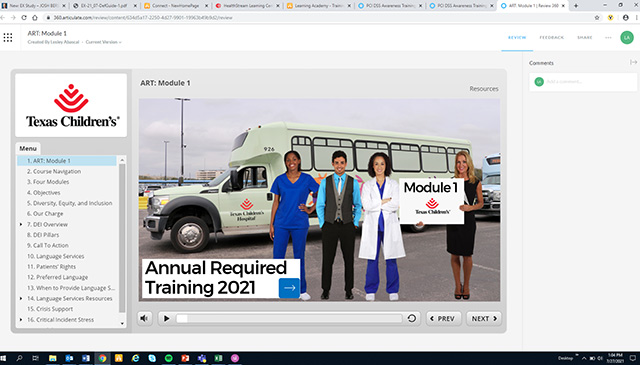This screenshot has width=640, height=365.
Task: Open the Current Version dropdown
Action: click(103, 42)
